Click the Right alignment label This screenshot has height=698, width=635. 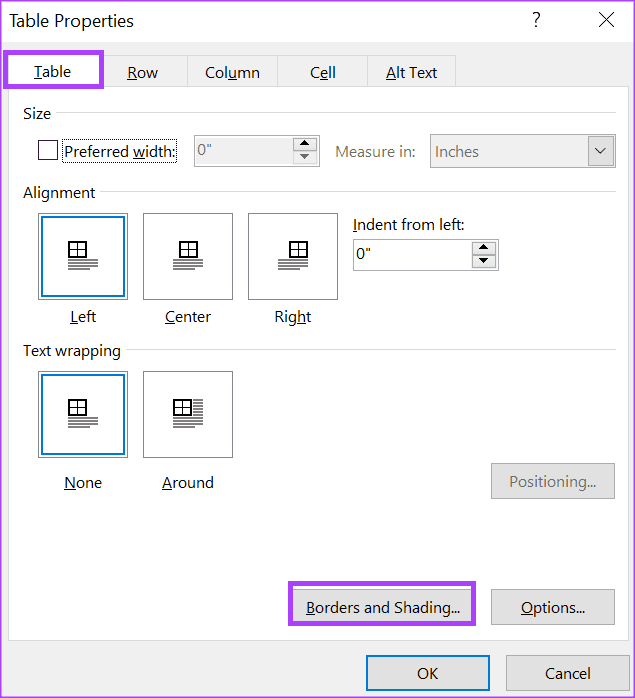(x=293, y=317)
